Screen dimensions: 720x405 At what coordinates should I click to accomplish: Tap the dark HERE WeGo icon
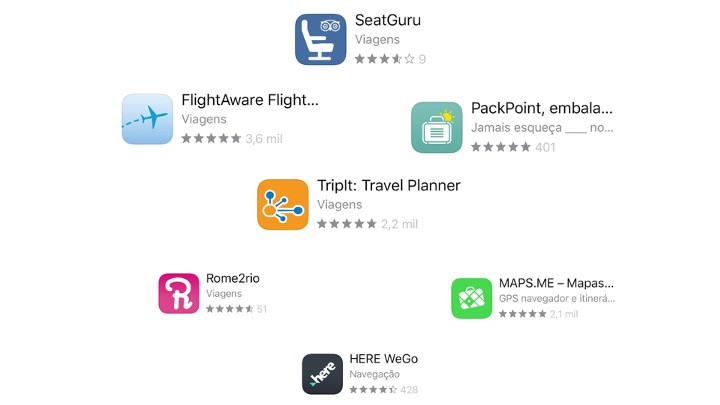point(322,374)
